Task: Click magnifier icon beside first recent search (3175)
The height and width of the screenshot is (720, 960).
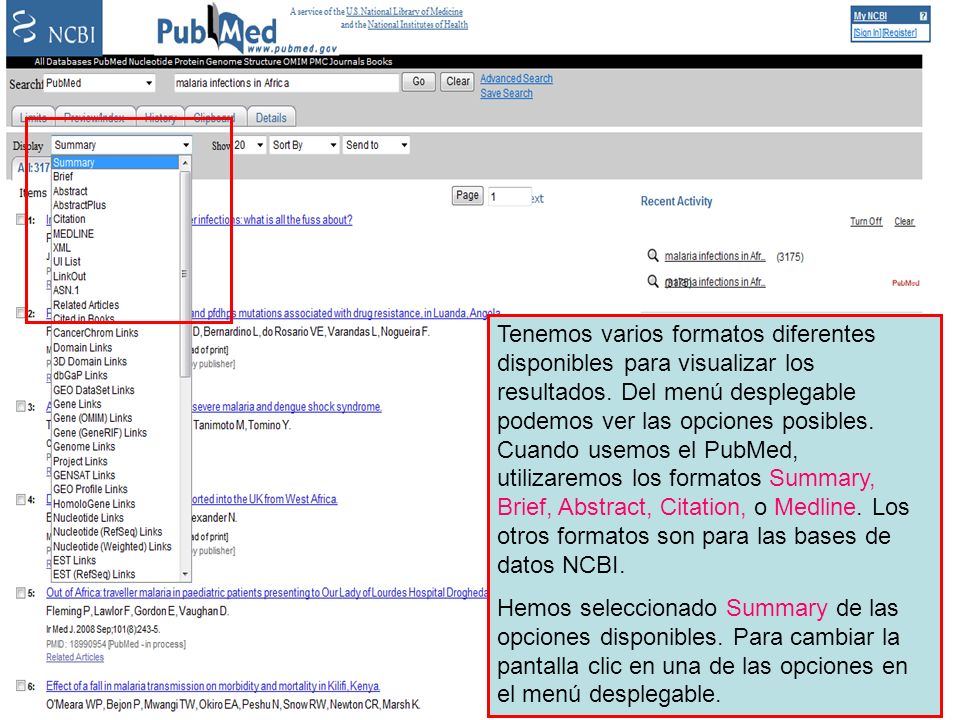Action: click(653, 255)
